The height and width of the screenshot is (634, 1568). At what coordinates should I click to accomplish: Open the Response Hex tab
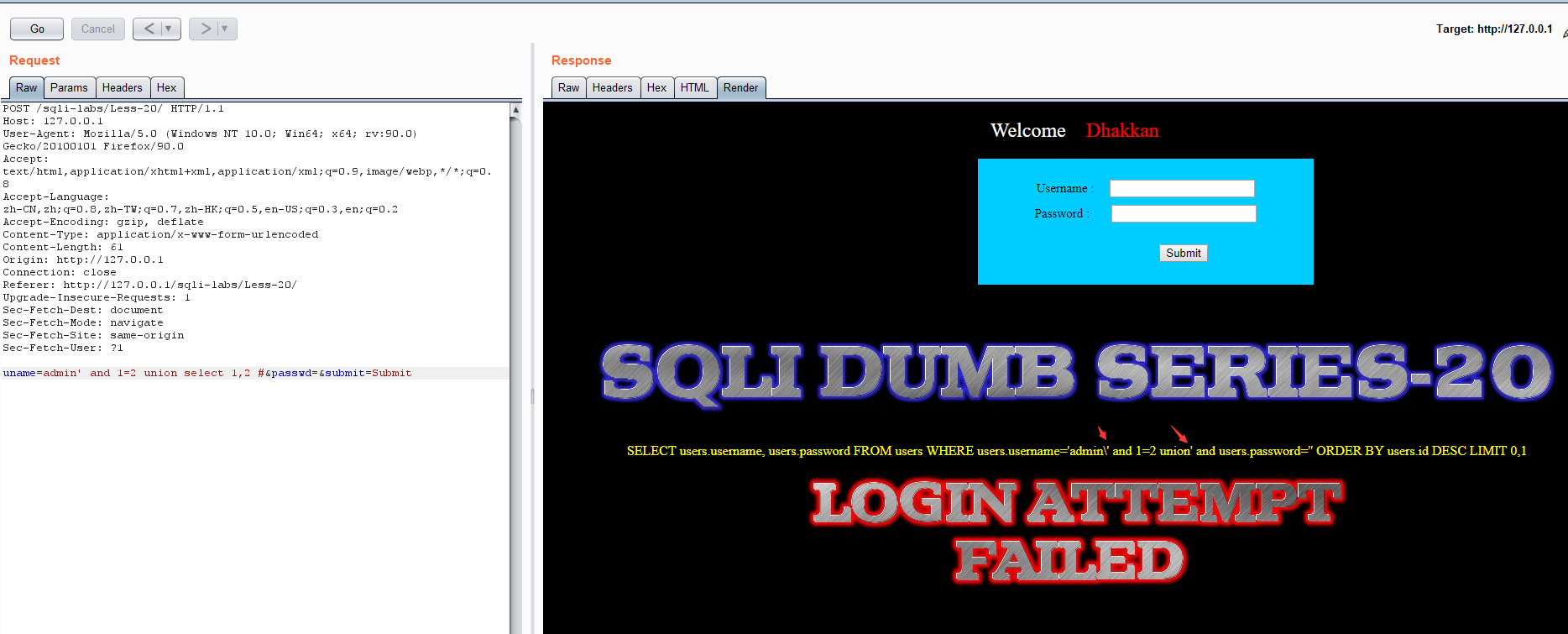click(x=657, y=87)
